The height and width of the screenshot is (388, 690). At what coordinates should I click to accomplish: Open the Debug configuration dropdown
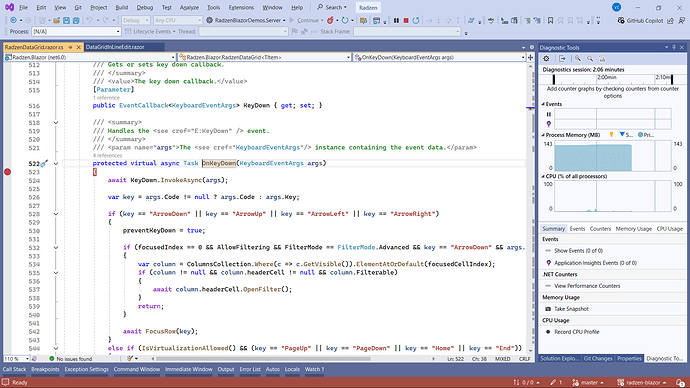(136, 20)
